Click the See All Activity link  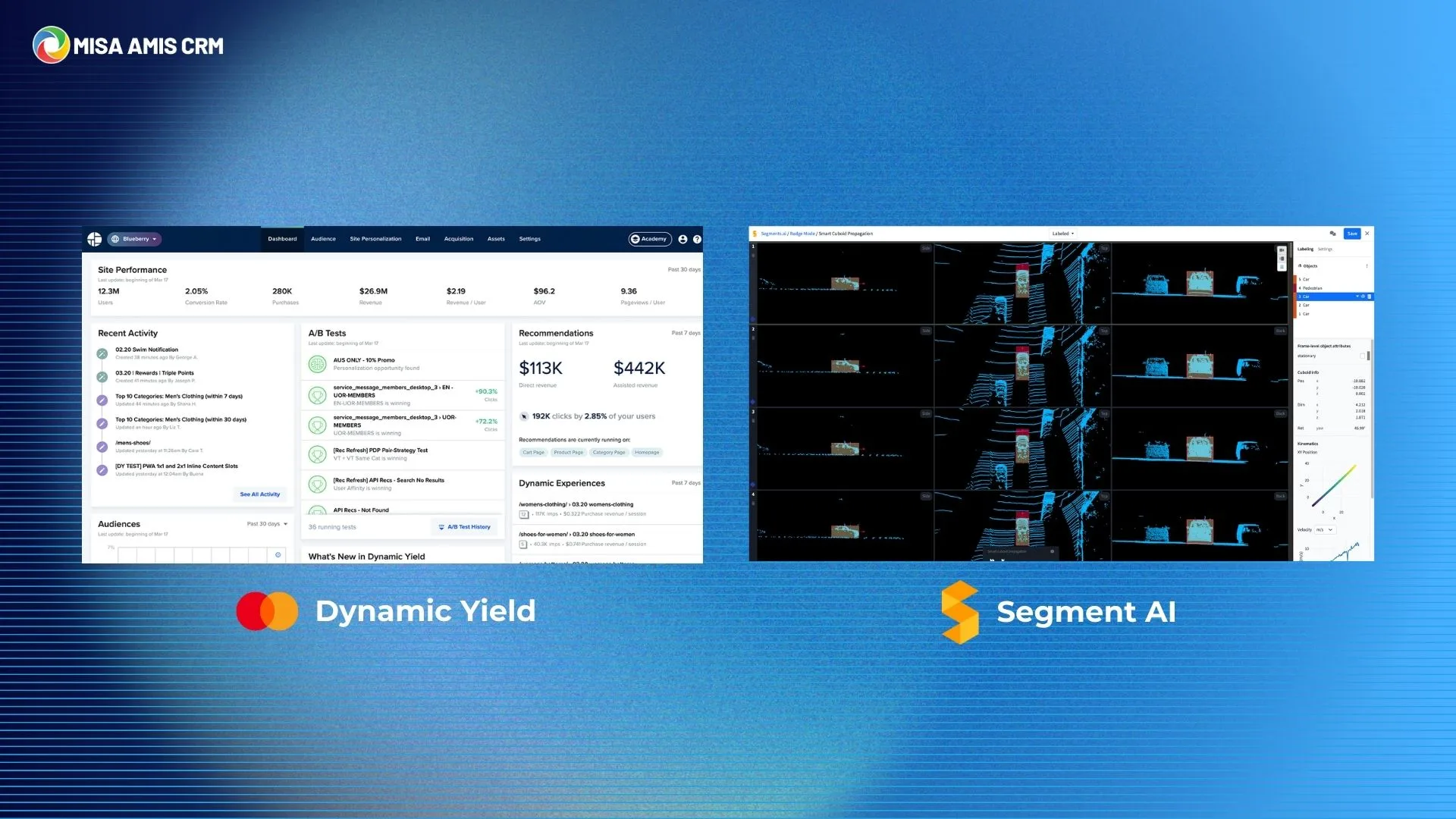[x=260, y=494]
